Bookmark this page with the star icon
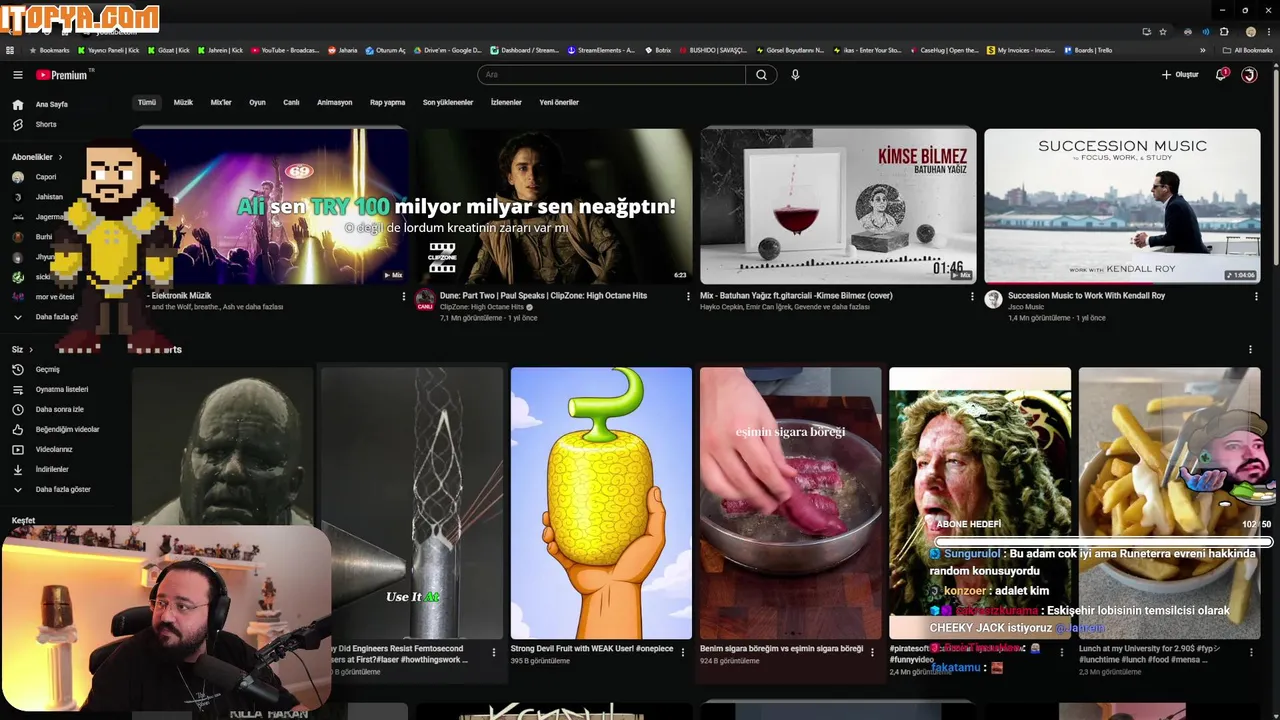 point(1163,32)
